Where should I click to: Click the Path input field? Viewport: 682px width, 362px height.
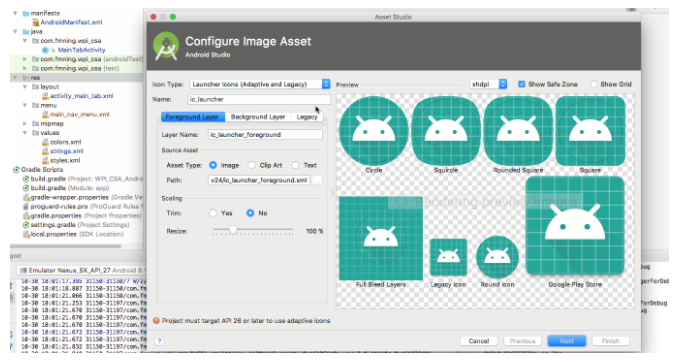click(x=259, y=180)
